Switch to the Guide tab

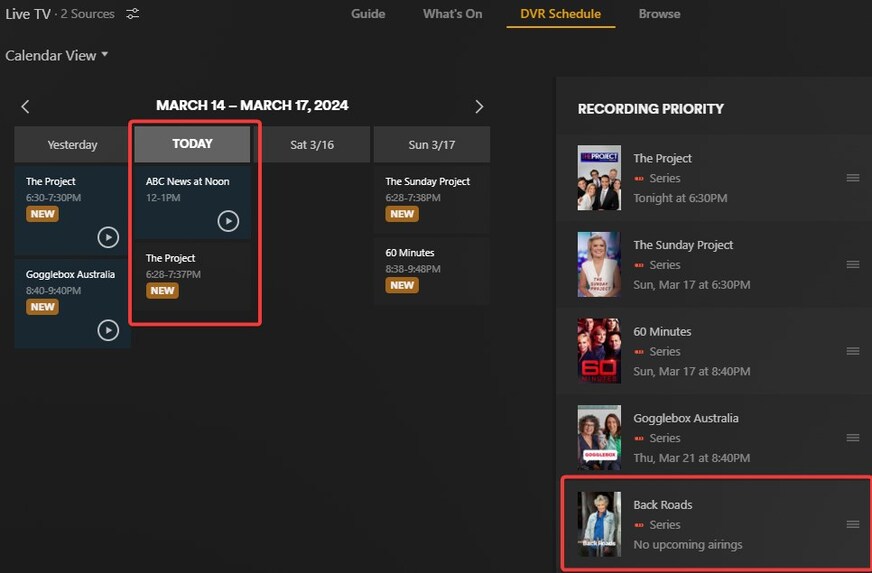coord(368,14)
